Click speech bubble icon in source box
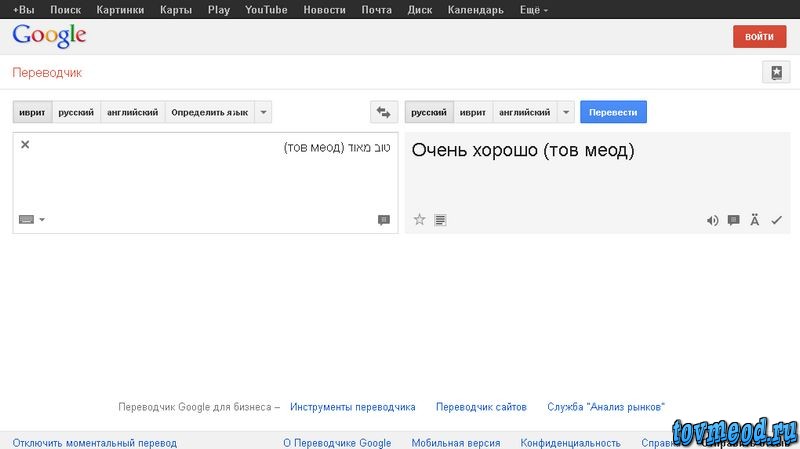Viewport: 800px width, 449px height. 384,220
